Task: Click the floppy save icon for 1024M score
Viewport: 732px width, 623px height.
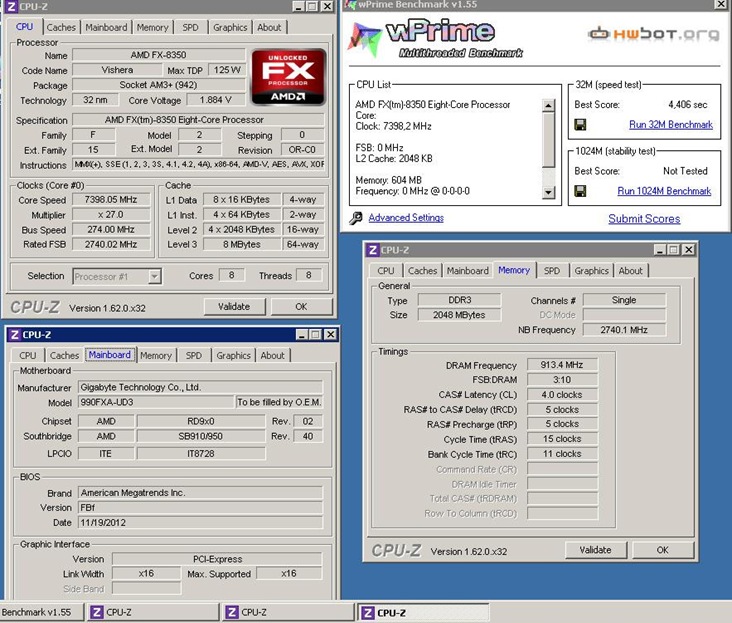Action: [x=580, y=191]
